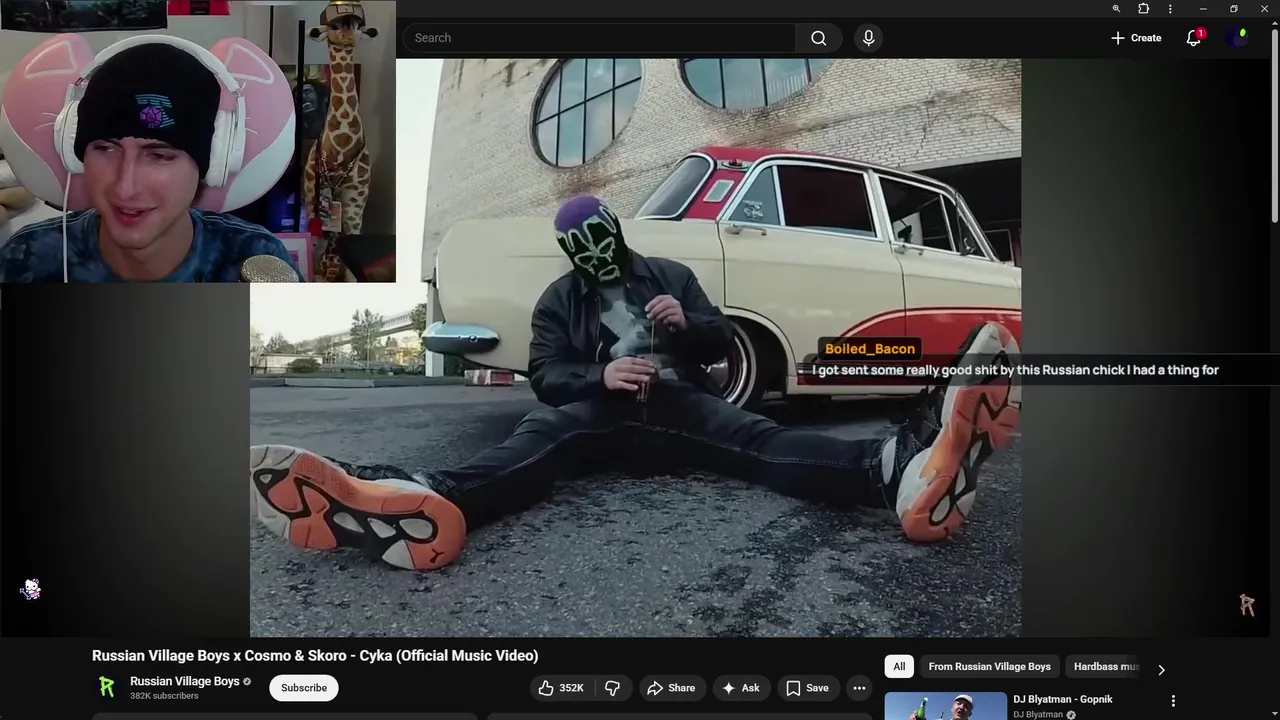Viewport: 1280px width, 720px height.
Task: Click the page vertical scrollbar
Action: (1275, 125)
